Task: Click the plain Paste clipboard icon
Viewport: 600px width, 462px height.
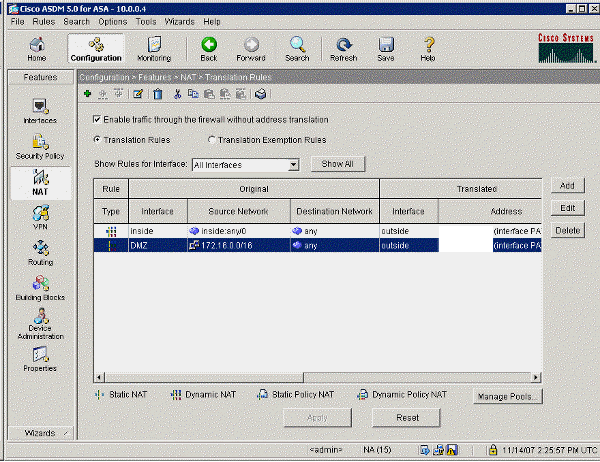Action: tap(209, 94)
